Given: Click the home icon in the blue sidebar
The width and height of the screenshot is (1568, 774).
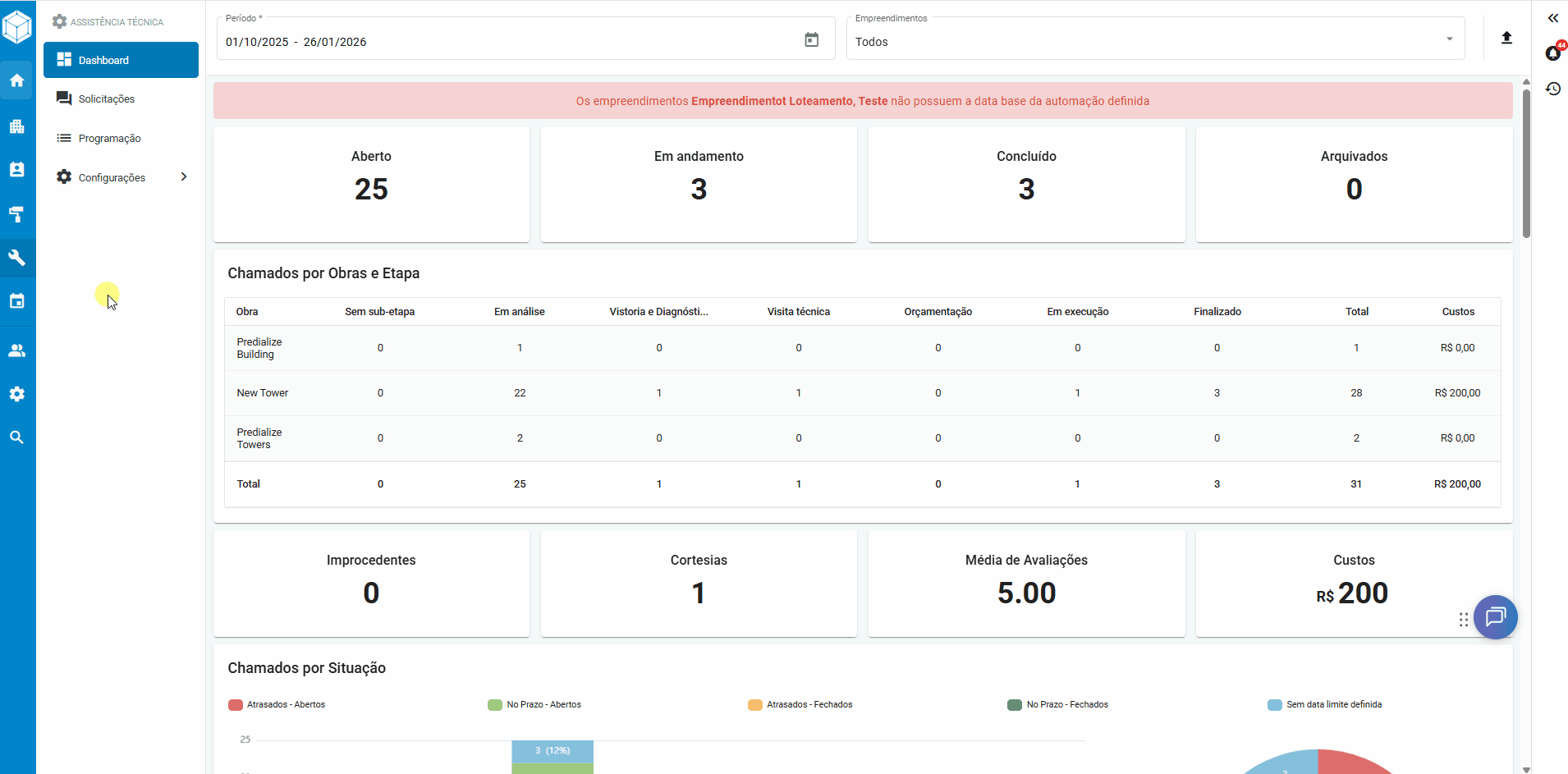Looking at the screenshot, I should tap(16, 80).
